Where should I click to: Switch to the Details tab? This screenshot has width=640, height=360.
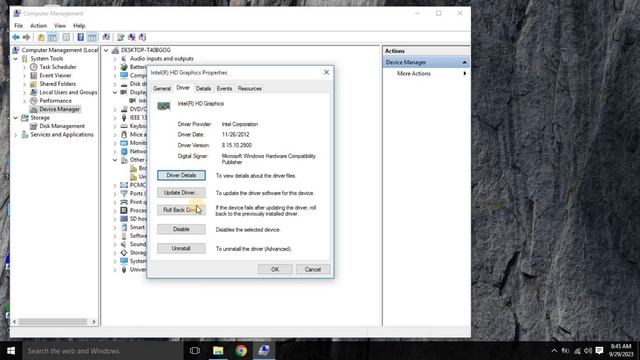(x=203, y=89)
